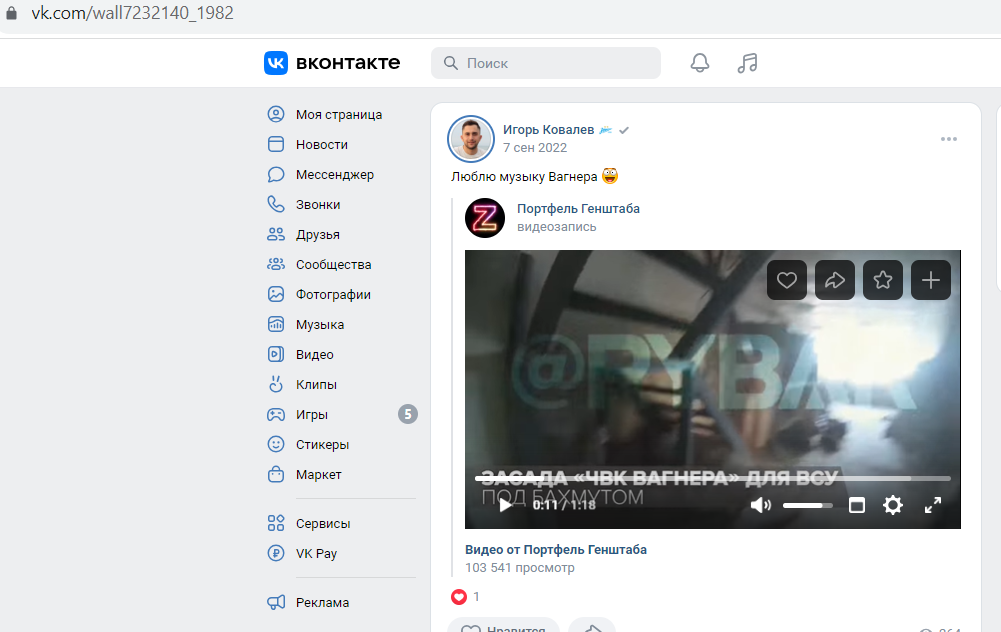The height and width of the screenshot is (632, 1001).
Task: Click the Реклама megaphone icon
Action: (x=276, y=603)
